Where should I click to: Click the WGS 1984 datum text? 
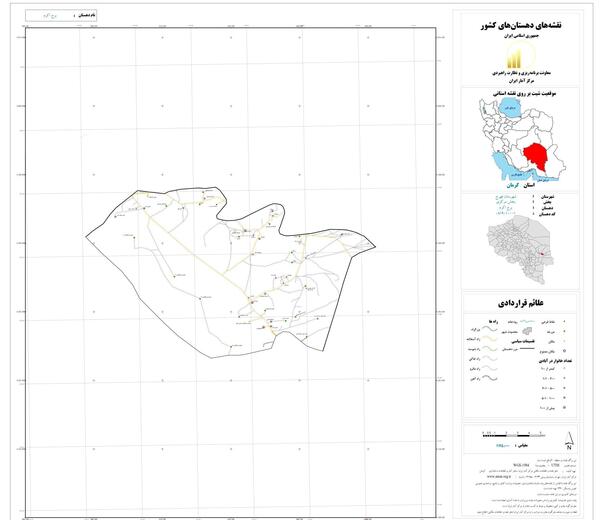[520, 465]
